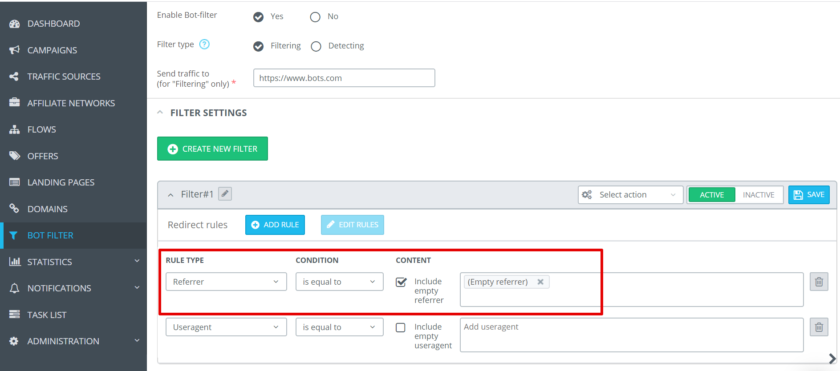Click the Filter type help question icon
Image resolution: width=840 pixels, height=371 pixels.
(204, 44)
